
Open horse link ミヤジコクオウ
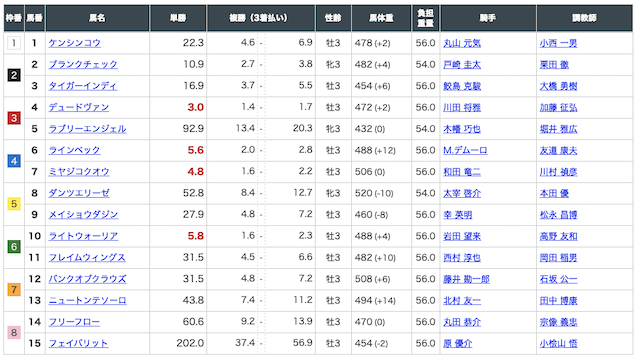point(79,171)
